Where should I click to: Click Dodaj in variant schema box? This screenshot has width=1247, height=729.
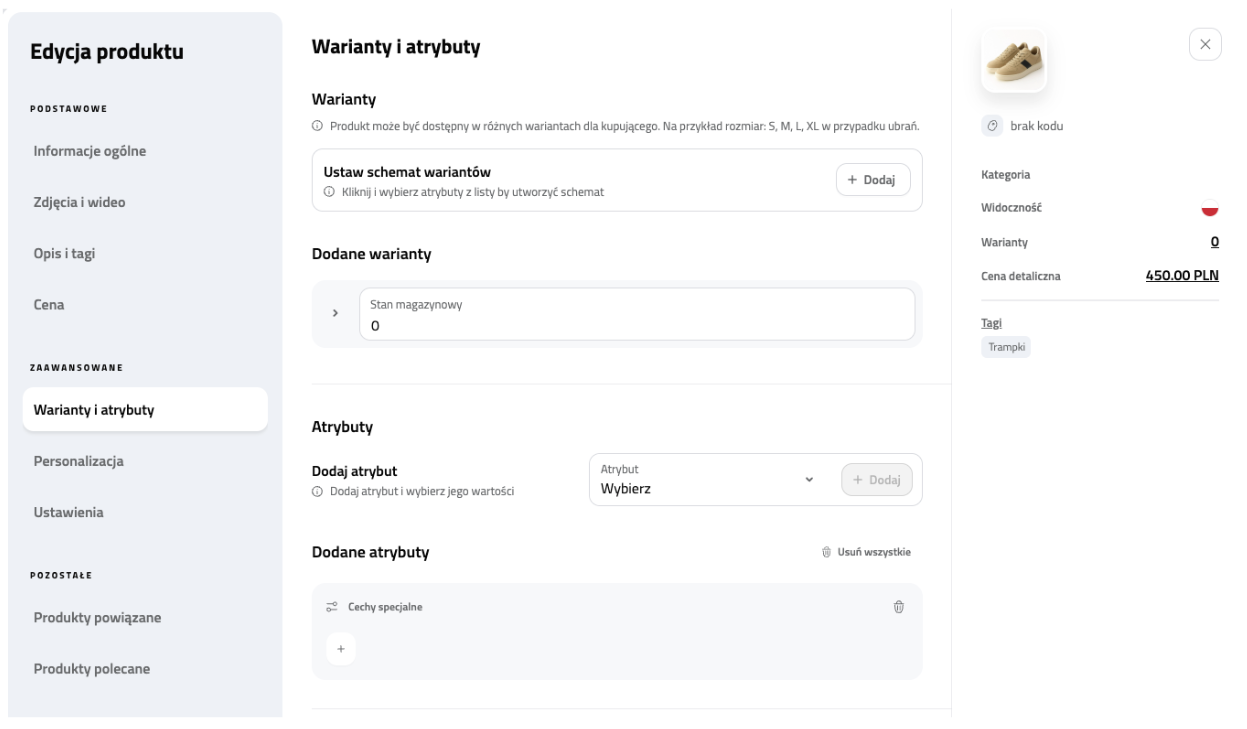(x=872, y=180)
